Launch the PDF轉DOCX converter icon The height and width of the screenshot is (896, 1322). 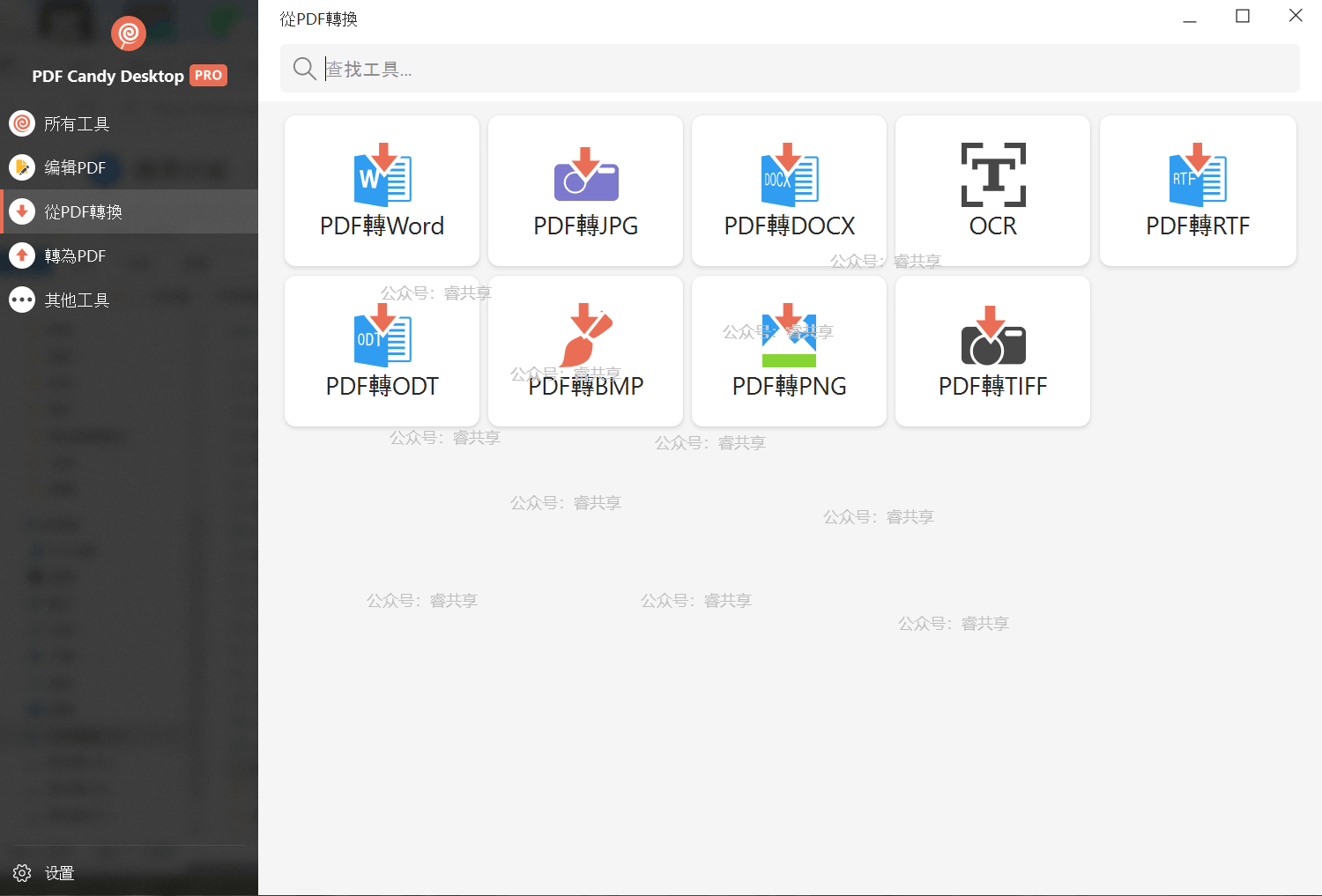tap(790, 174)
